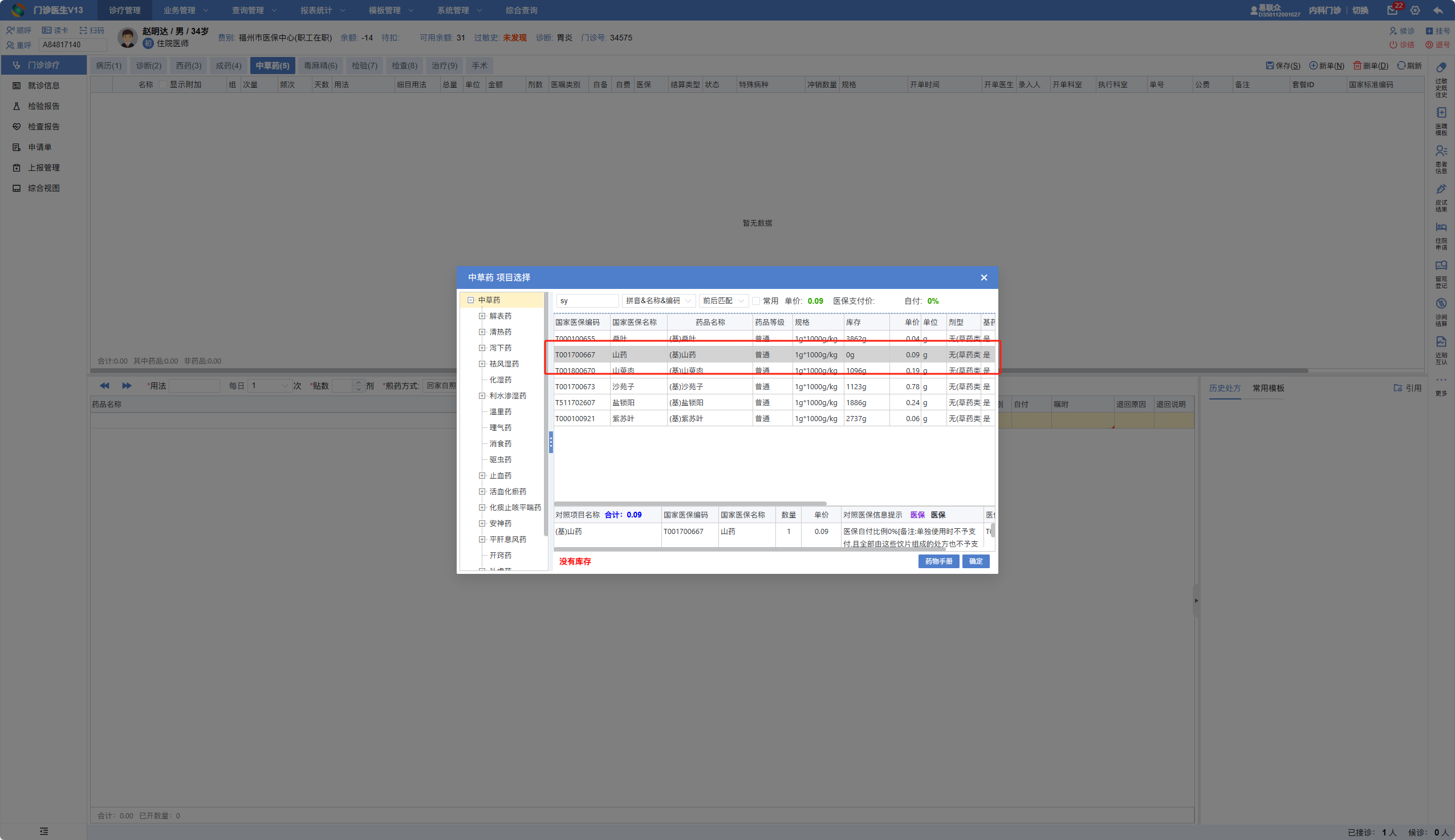Click the rewind double-arrow icon beside 用法
The image size is (1455, 840).
104,385
